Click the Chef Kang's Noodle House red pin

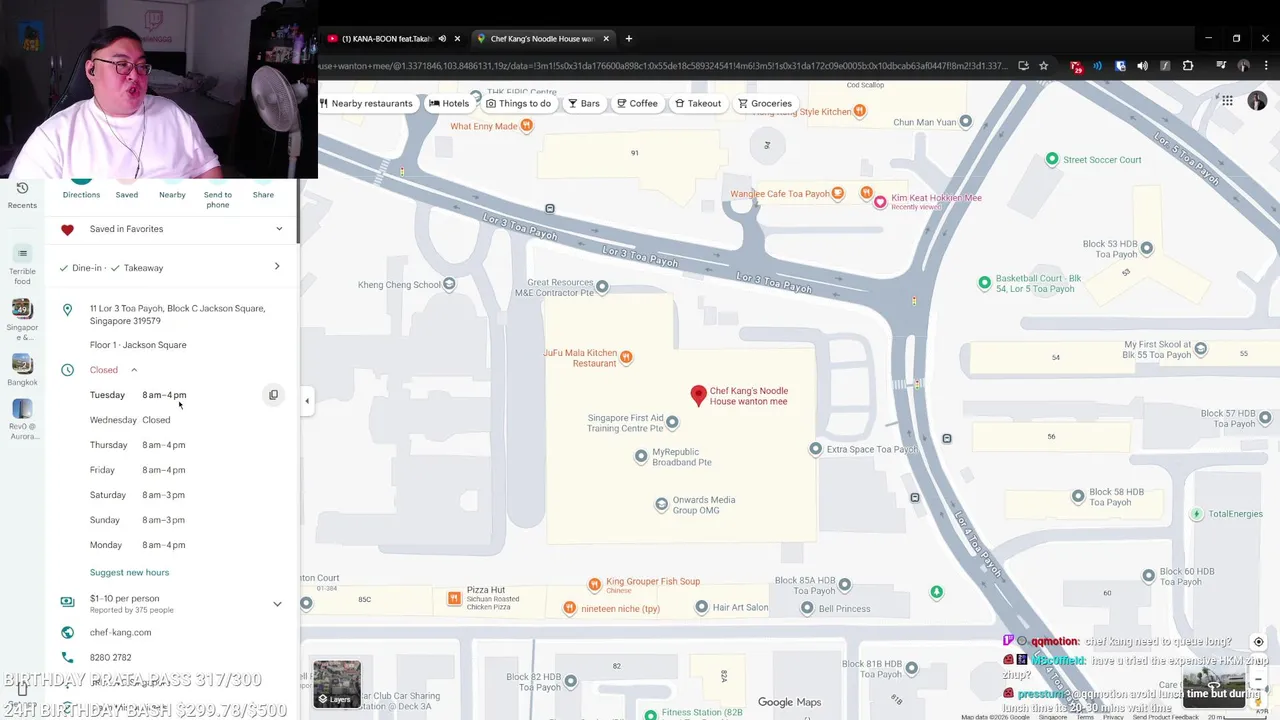699,396
